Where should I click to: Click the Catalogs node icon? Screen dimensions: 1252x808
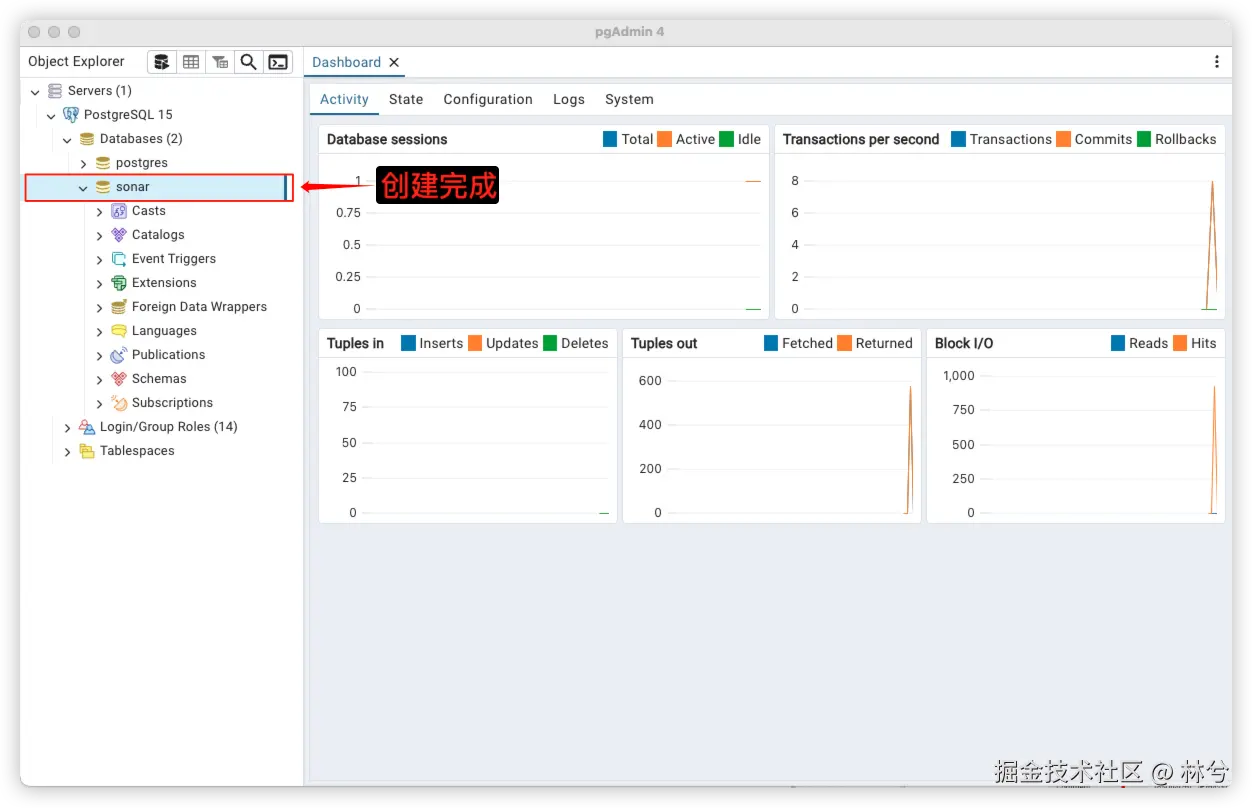[x=119, y=235]
